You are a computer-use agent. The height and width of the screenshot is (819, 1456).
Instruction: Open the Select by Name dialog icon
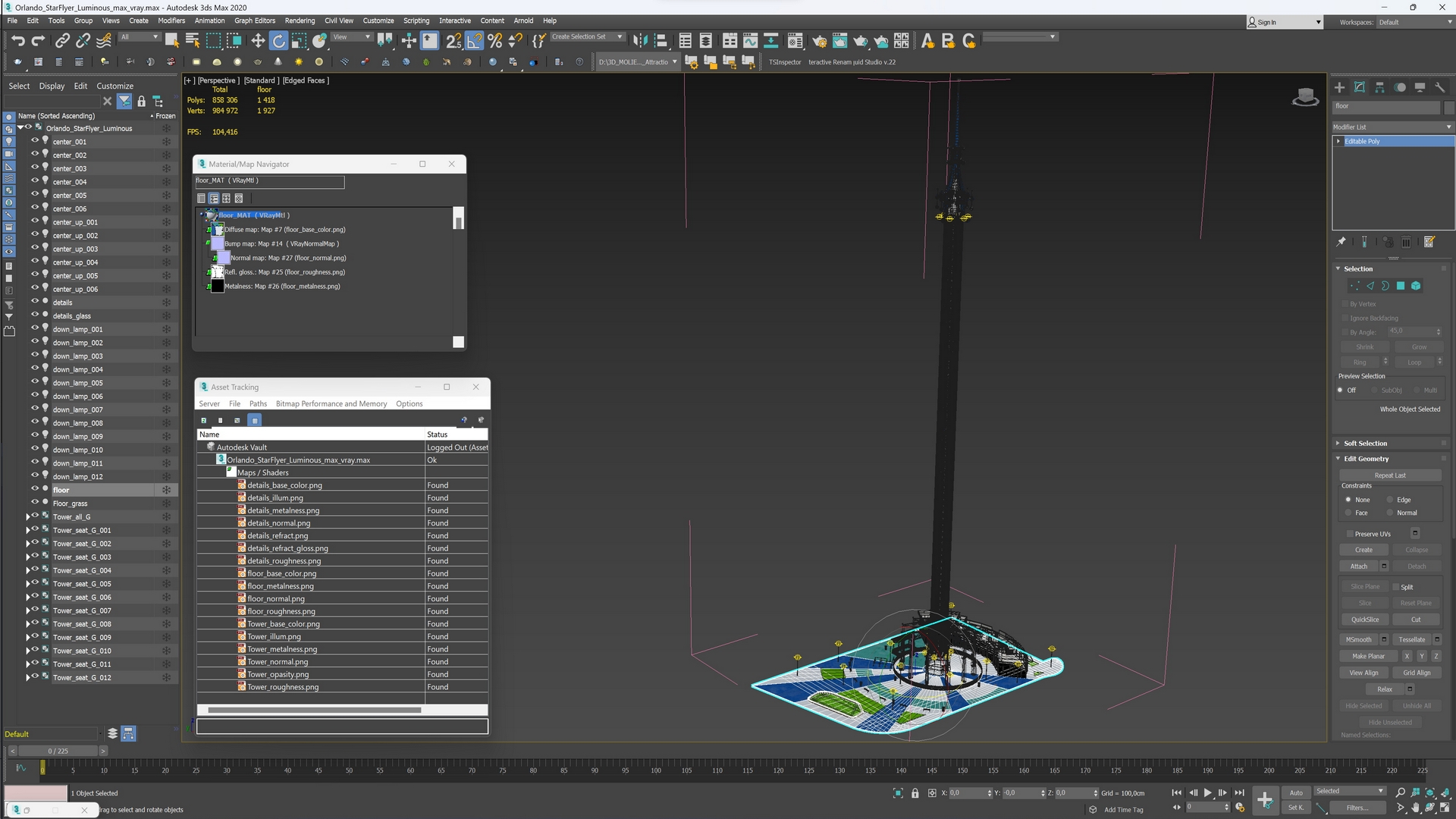coord(193,41)
